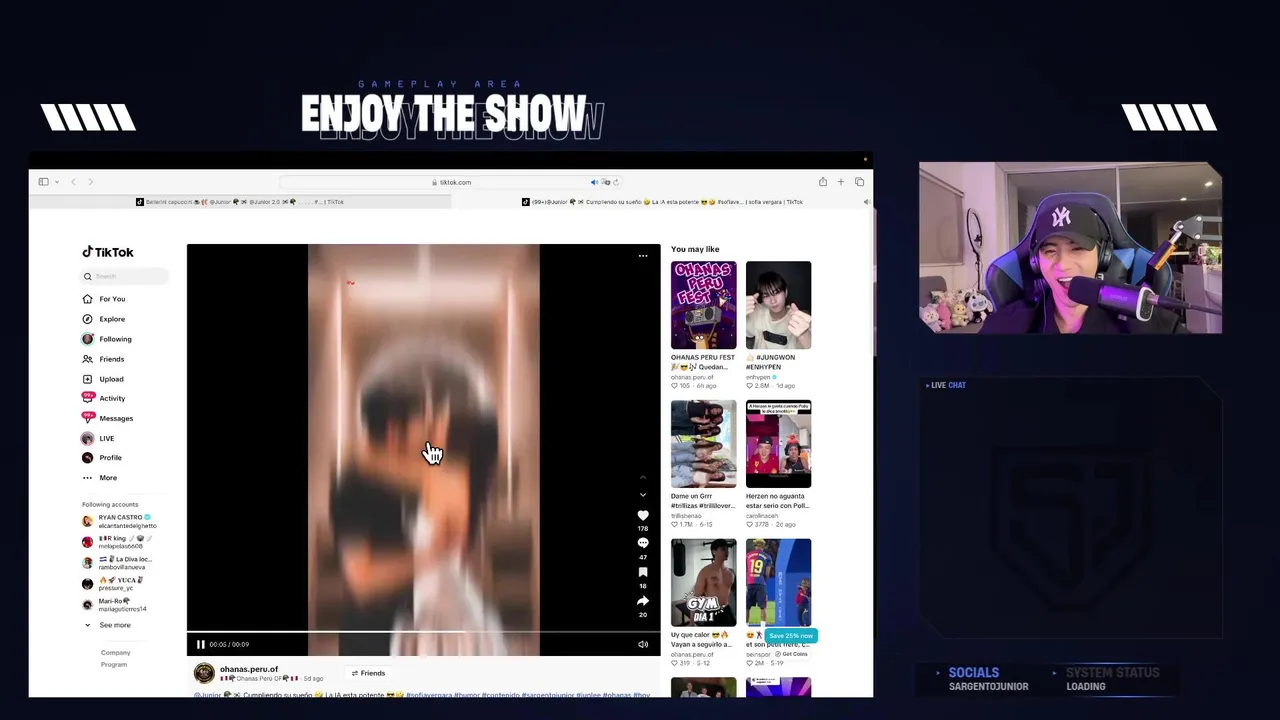Viewport: 1280px width, 720px height.
Task: Go to Friends in the sidebar
Action: point(104,359)
